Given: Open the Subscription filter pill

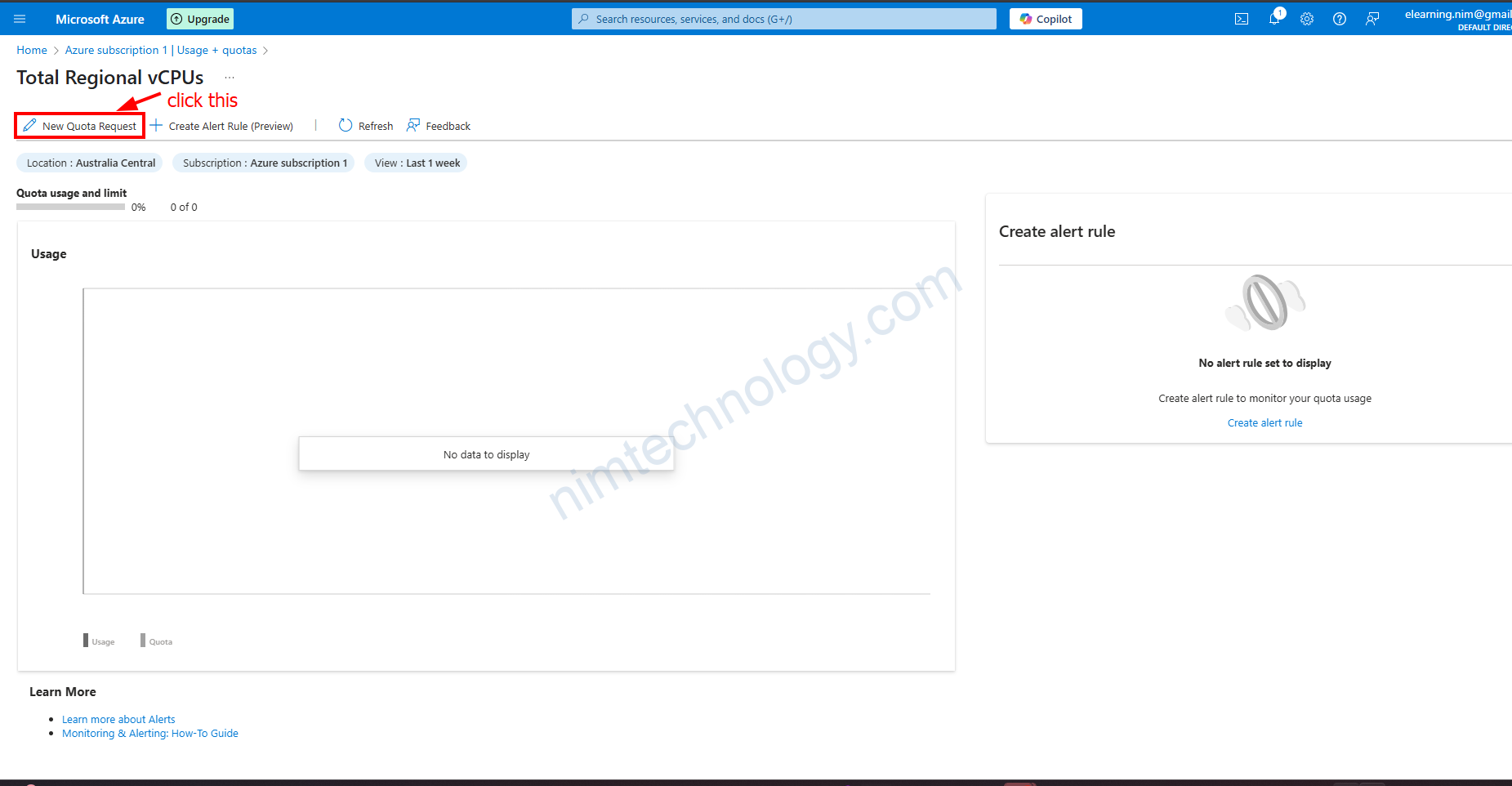Looking at the screenshot, I should (264, 163).
